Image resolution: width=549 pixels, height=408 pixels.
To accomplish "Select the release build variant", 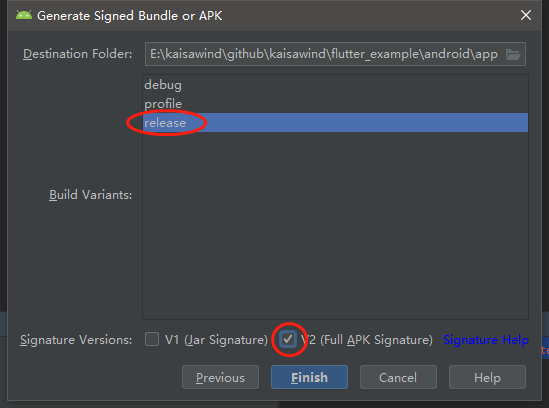I will 335,123.
